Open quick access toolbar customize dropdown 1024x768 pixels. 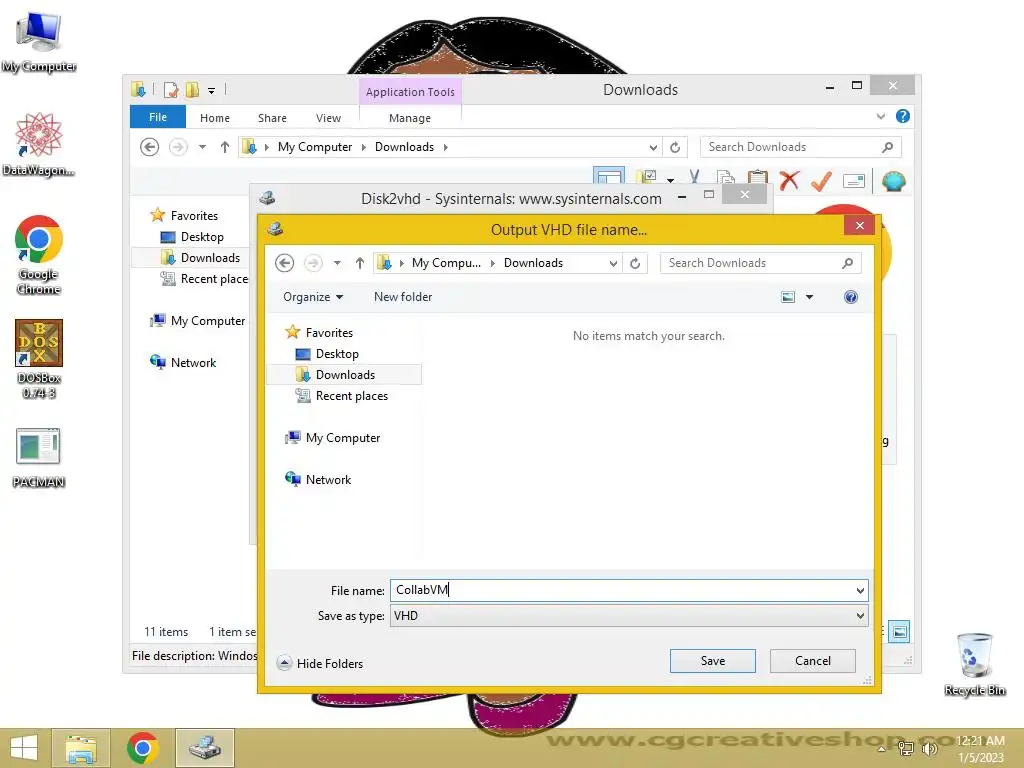(x=212, y=90)
